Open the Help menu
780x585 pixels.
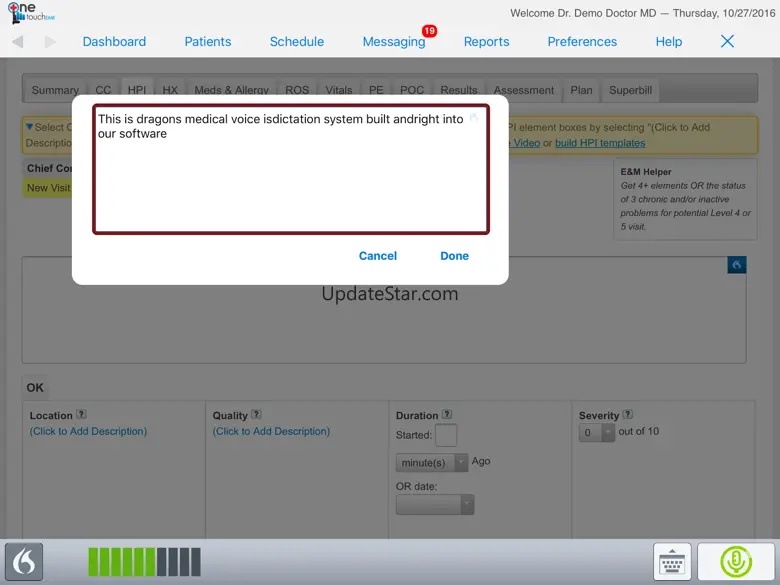[669, 42]
